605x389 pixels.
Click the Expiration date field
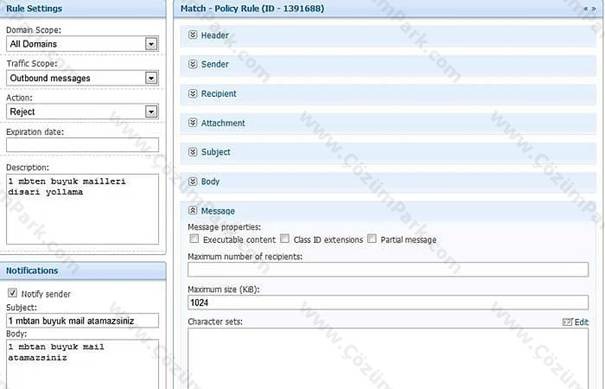coord(82,145)
